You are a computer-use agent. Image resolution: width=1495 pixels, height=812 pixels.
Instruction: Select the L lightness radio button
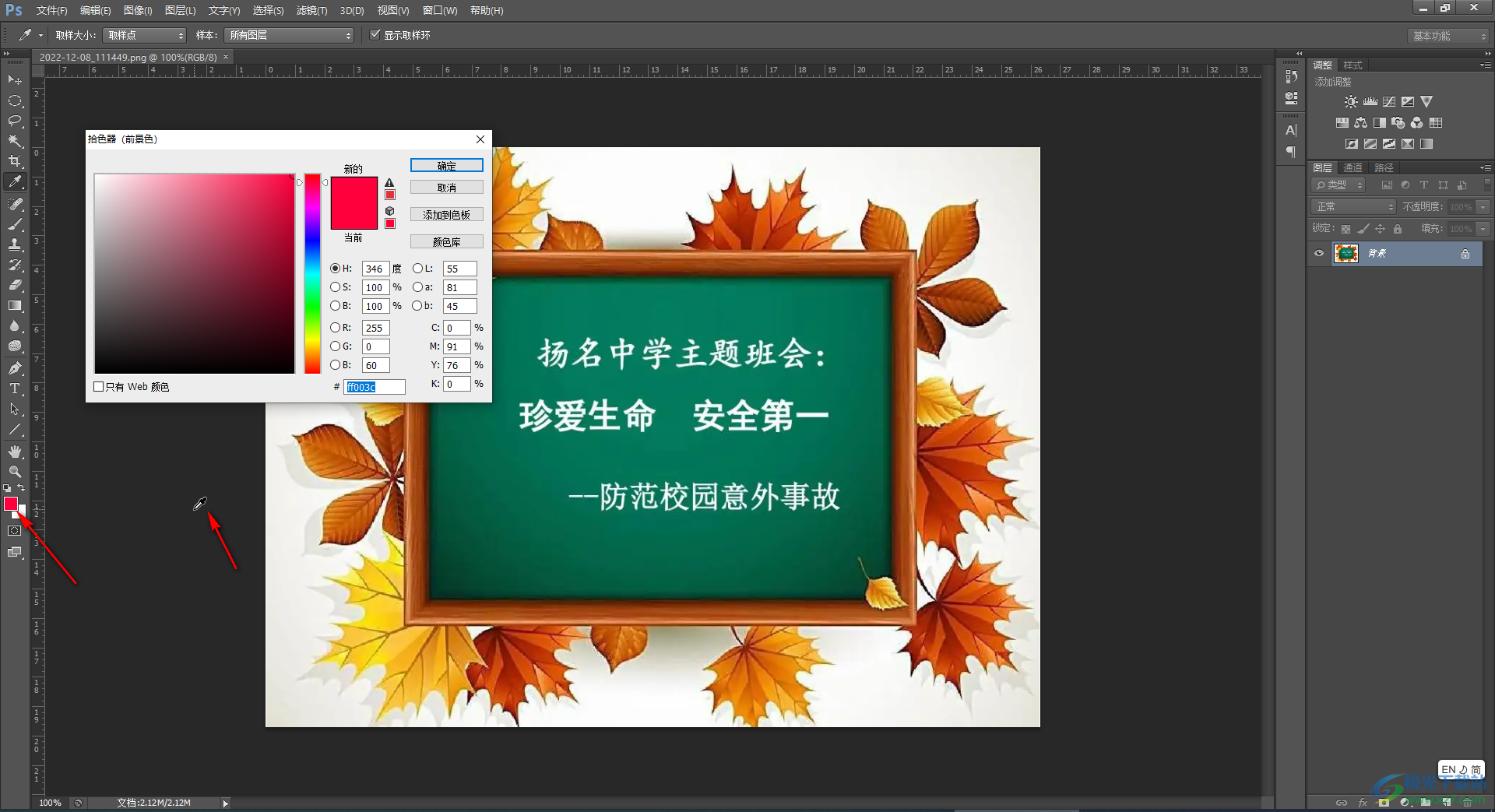tap(417, 269)
